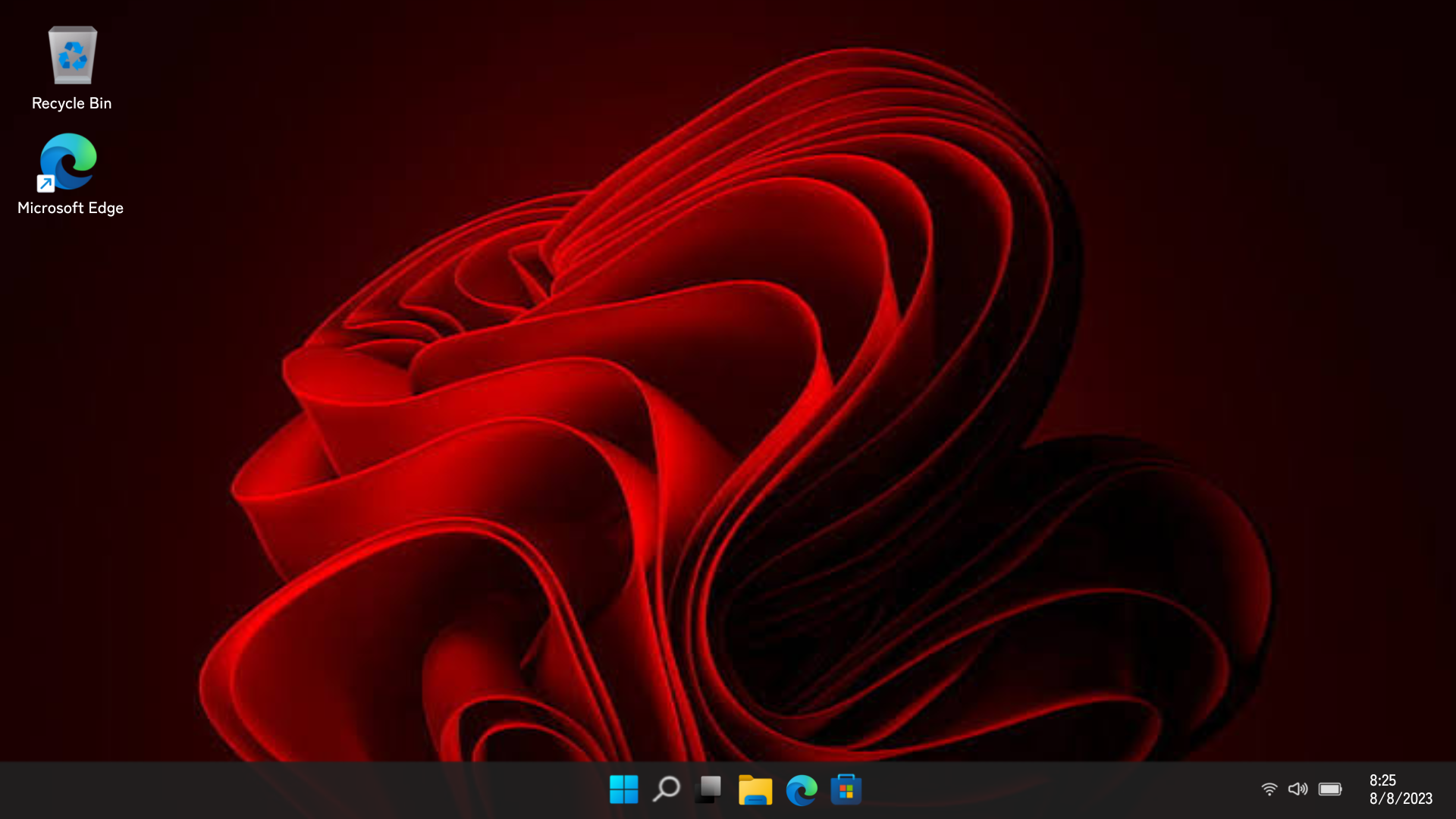Screen dimensions: 1456x819
Task: Open Microsoft Store from taskbar
Action: point(846,789)
